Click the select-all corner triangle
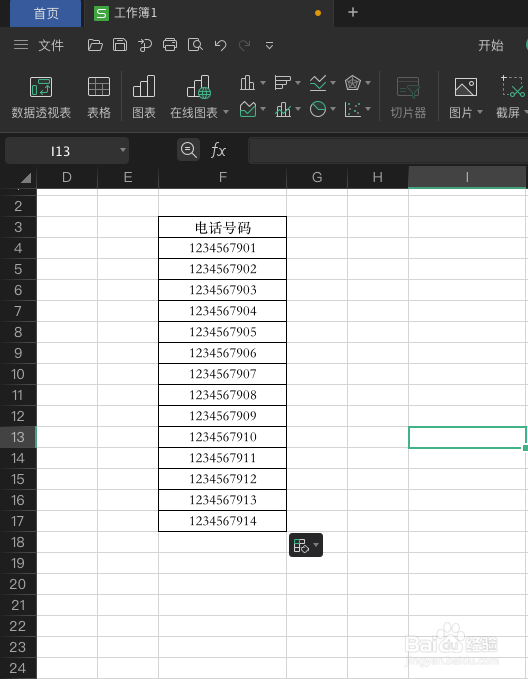This screenshot has height=679, width=528. coord(25,178)
